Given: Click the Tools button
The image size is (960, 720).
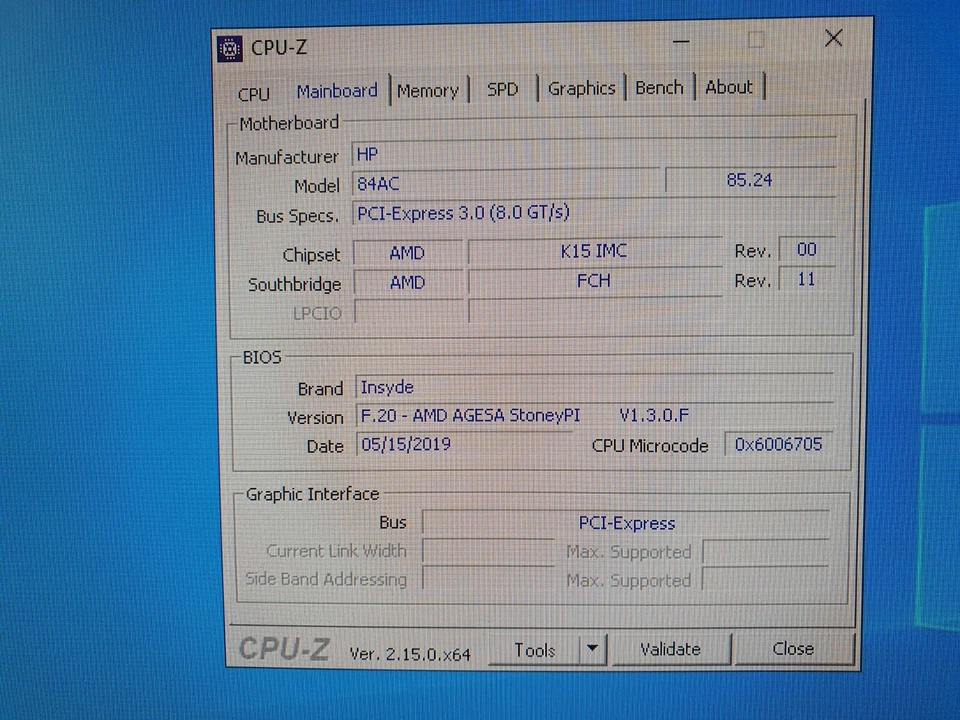Looking at the screenshot, I should (x=534, y=650).
